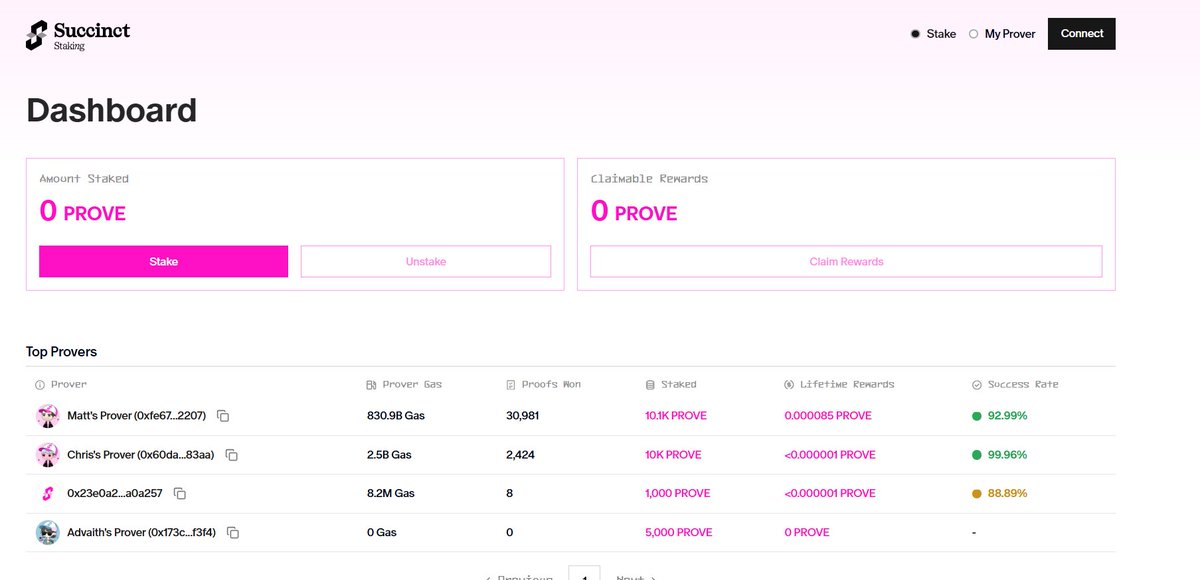Click the 2,424 proofs won value

520,455
